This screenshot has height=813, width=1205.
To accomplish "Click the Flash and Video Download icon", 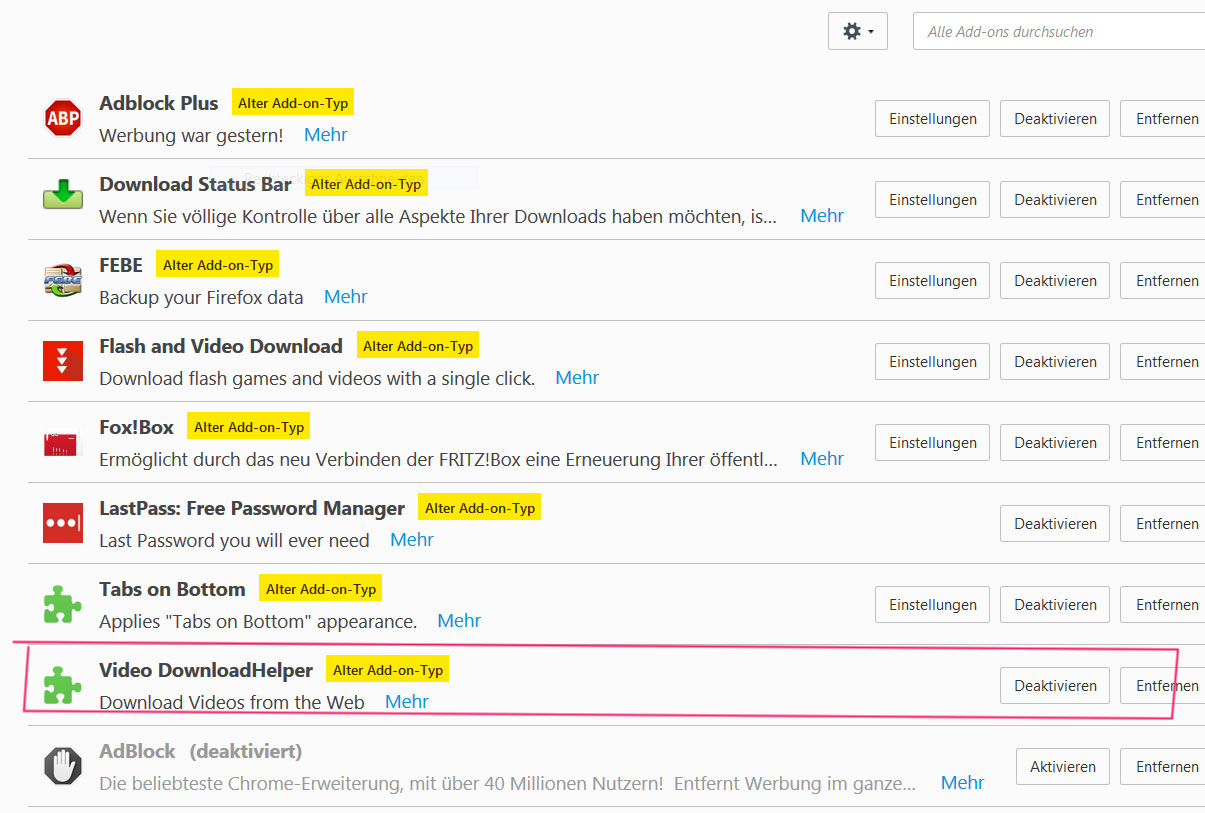I will click(63, 361).
